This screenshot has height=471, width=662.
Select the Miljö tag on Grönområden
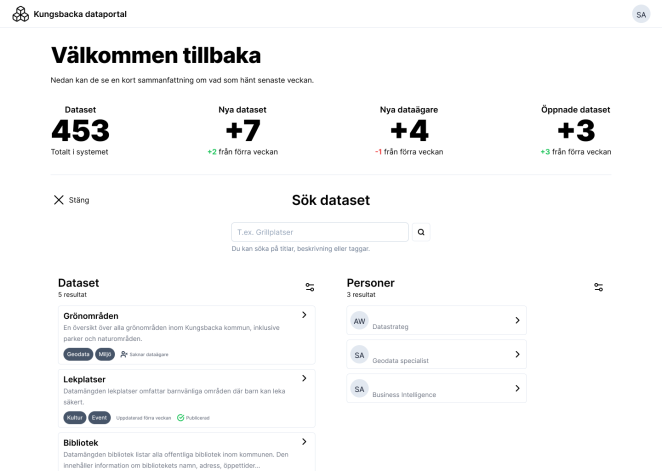pos(105,354)
